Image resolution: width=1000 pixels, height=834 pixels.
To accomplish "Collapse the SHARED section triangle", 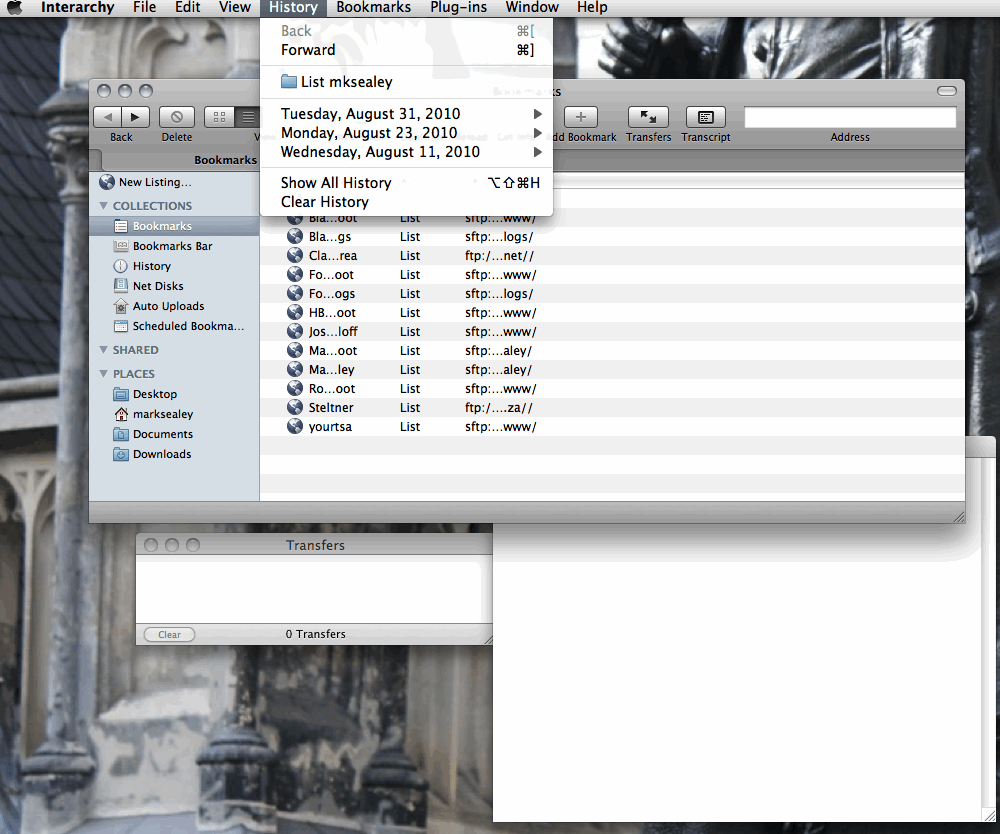I will (x=103, y=350).
